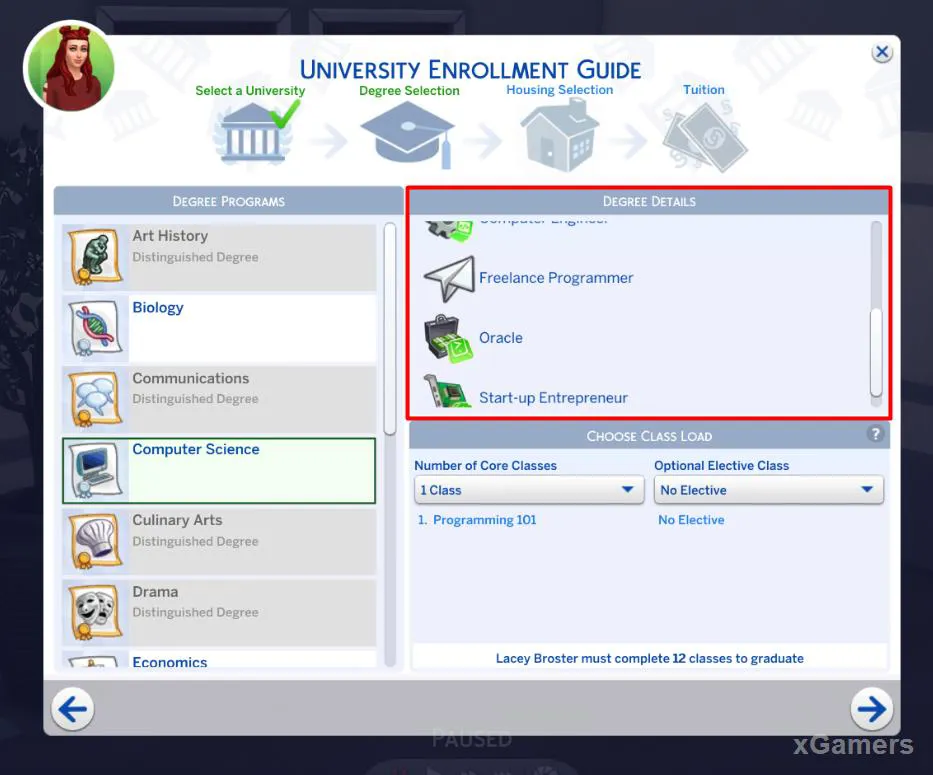Select the Culinary Arts degree program
This screenshot has height=775, width=933.
pyautogui.click(x=219, y=541)
